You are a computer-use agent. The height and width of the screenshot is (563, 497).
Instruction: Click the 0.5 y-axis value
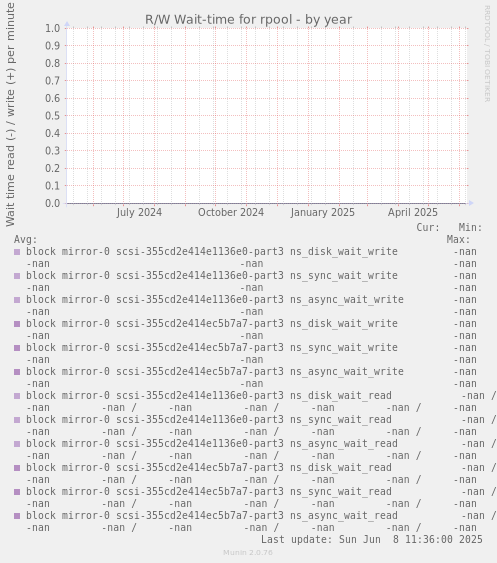click(52, 116)
